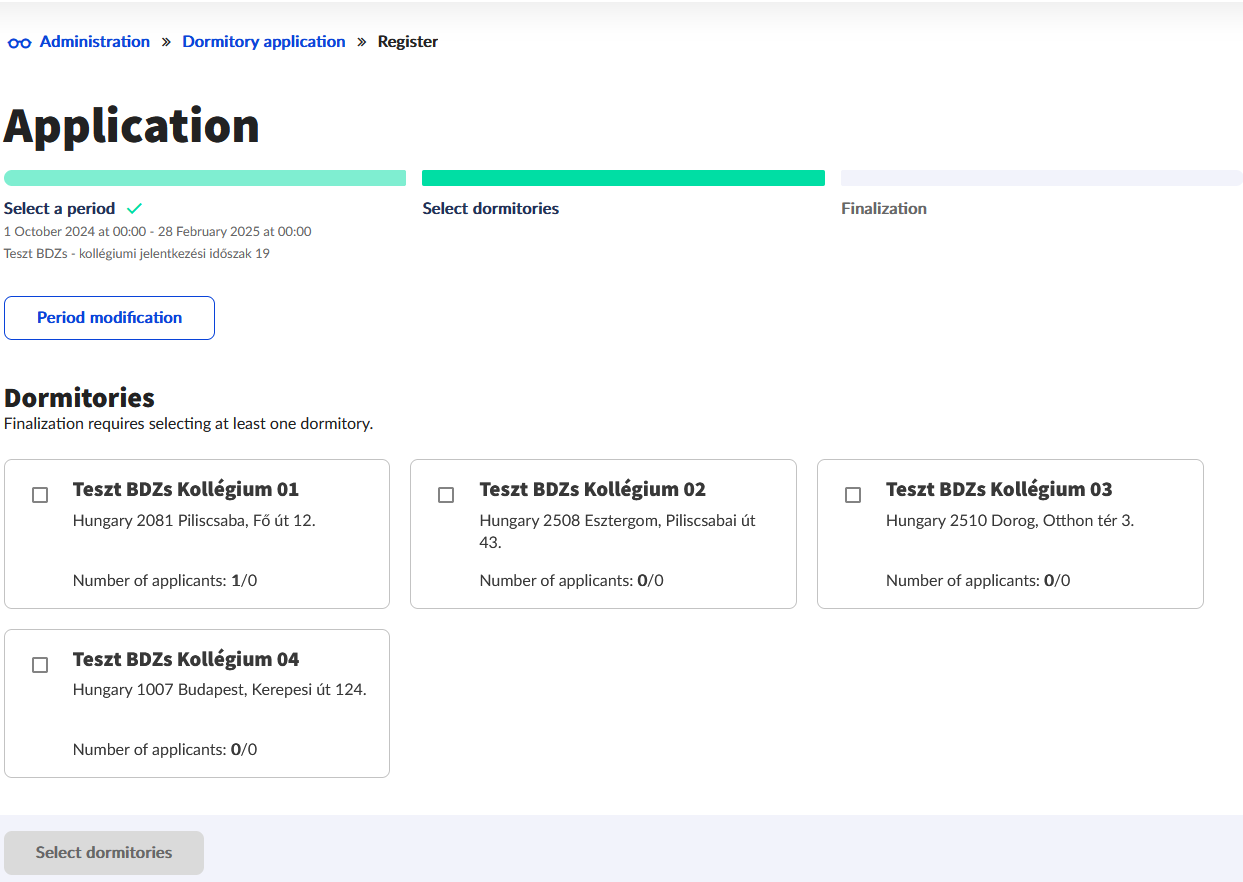The width and height of the screenshot is (1243, 882).
Task: Click the Esztergom dormitory address text
Action: click(617, 531)
